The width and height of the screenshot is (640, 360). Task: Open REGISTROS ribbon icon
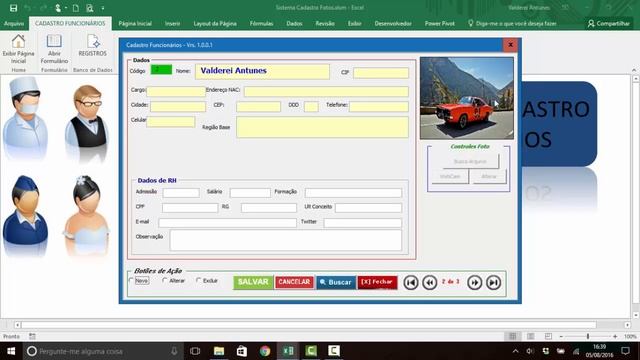tap(93, 46)
